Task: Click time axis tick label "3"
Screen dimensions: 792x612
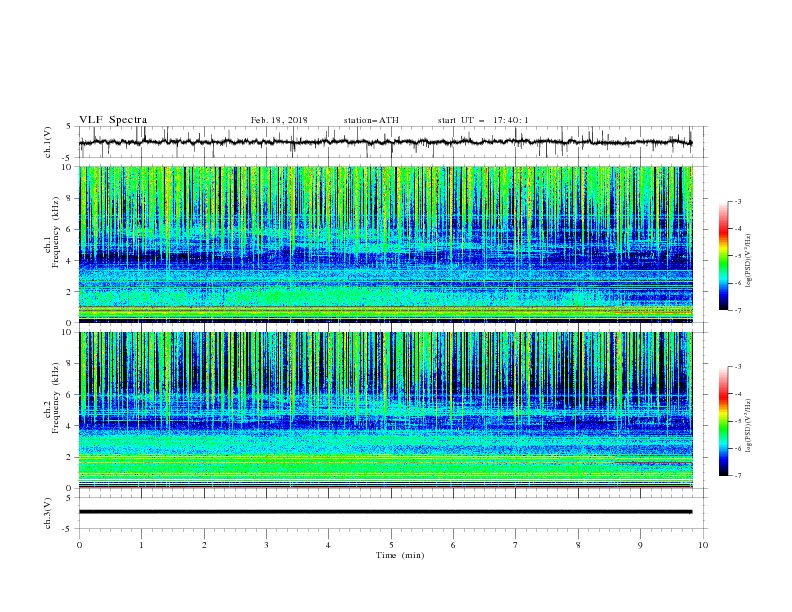Action: 266,545
